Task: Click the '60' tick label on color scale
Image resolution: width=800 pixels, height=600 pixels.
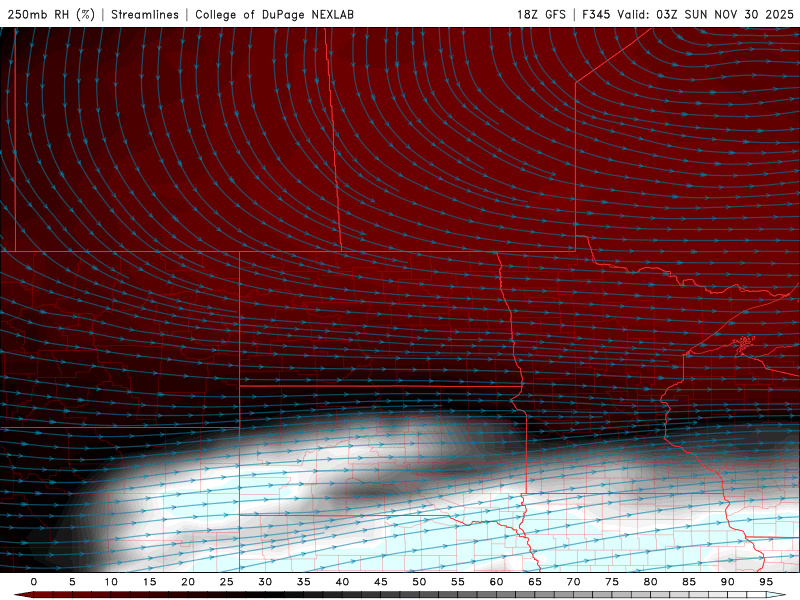Action: pos(496,582)
